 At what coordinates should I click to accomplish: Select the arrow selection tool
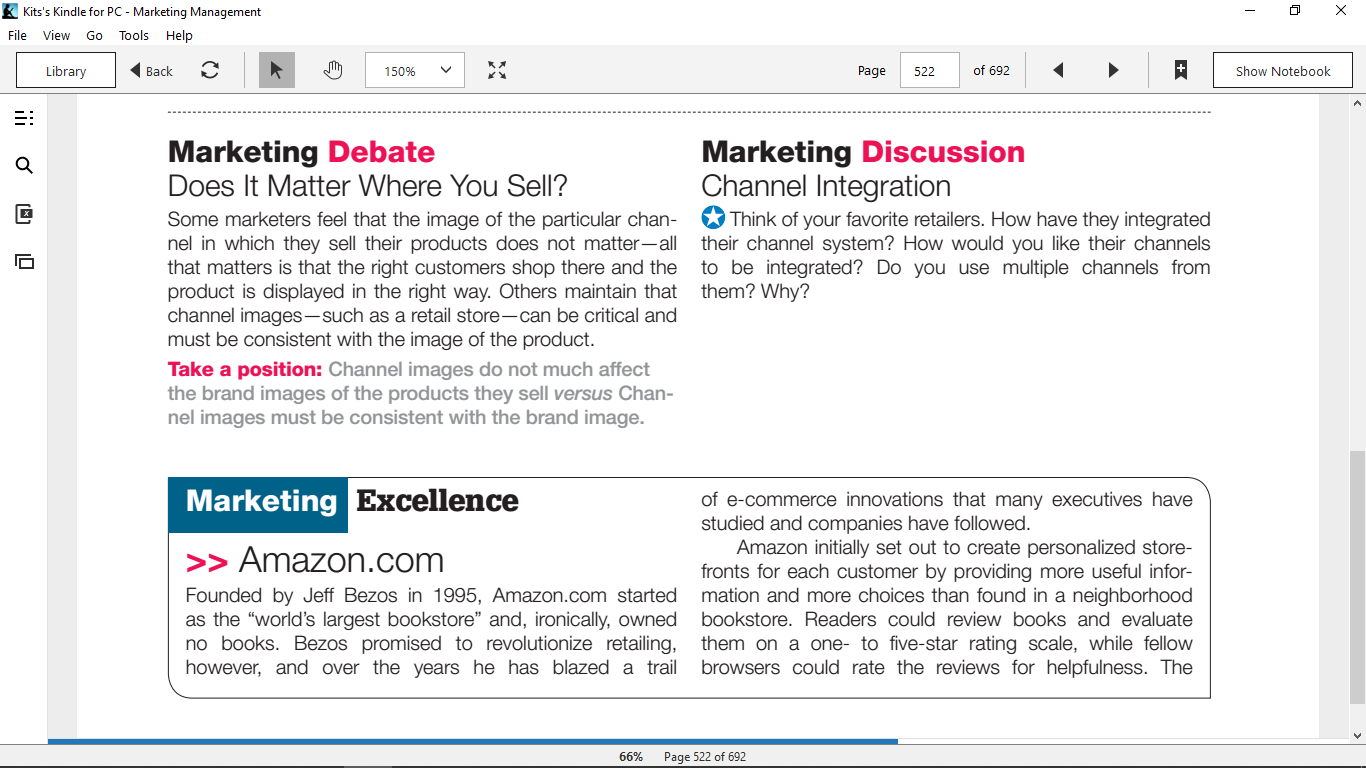tap(277, 70)
